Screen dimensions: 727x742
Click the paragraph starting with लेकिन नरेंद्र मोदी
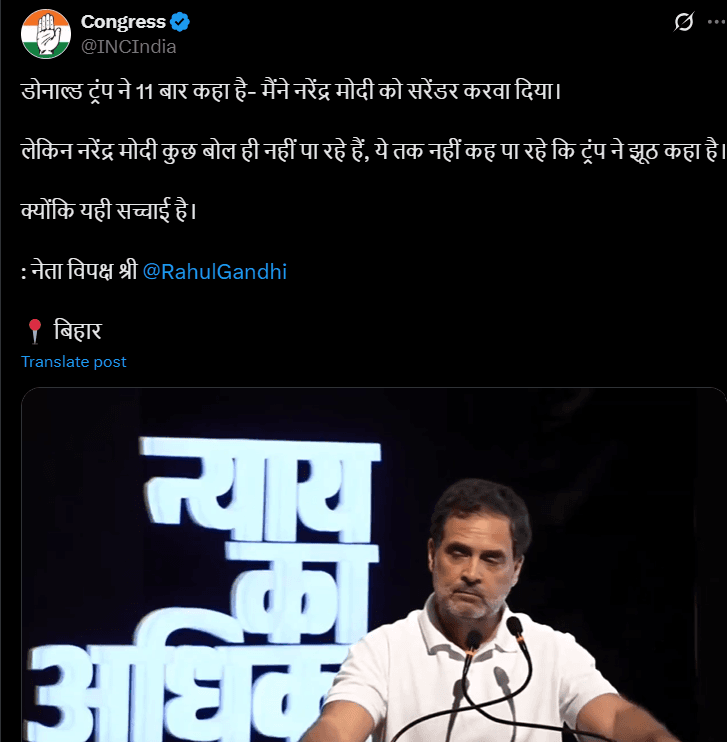[374, 151]
